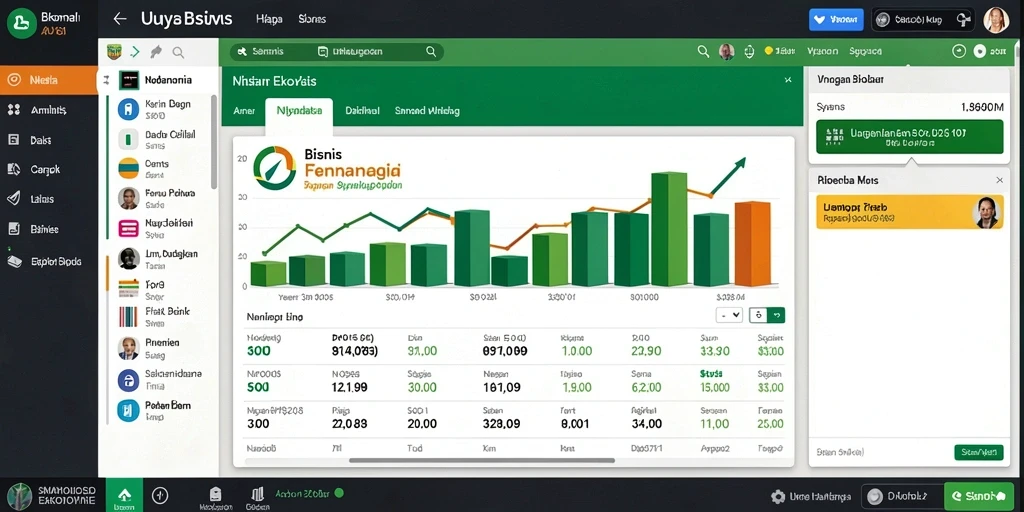Go back using the header arrow
The width and height of the screenshot is (1024, 512).
click(120, 19)
